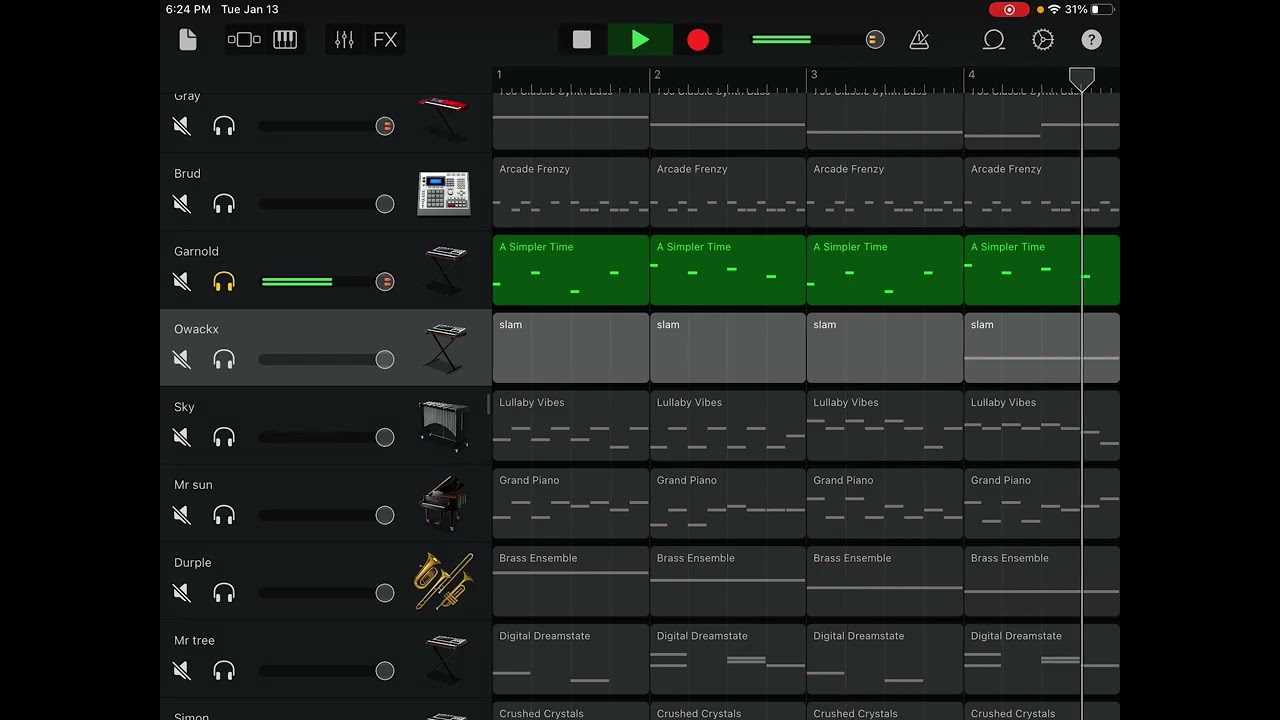Adjust Brud track volume slider

327,204
